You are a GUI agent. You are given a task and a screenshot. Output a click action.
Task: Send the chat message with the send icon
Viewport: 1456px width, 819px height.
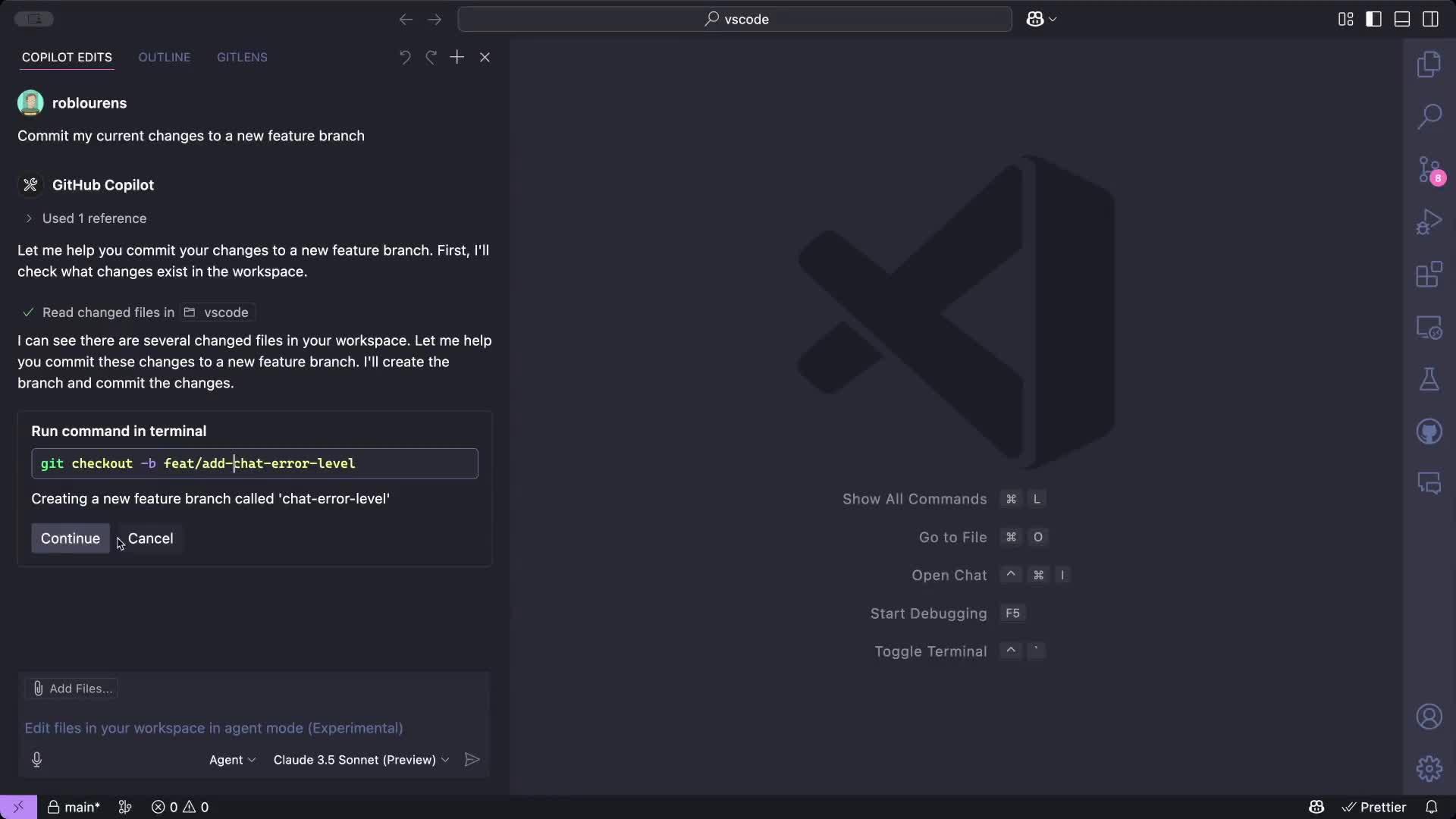[x=472, y=759]
